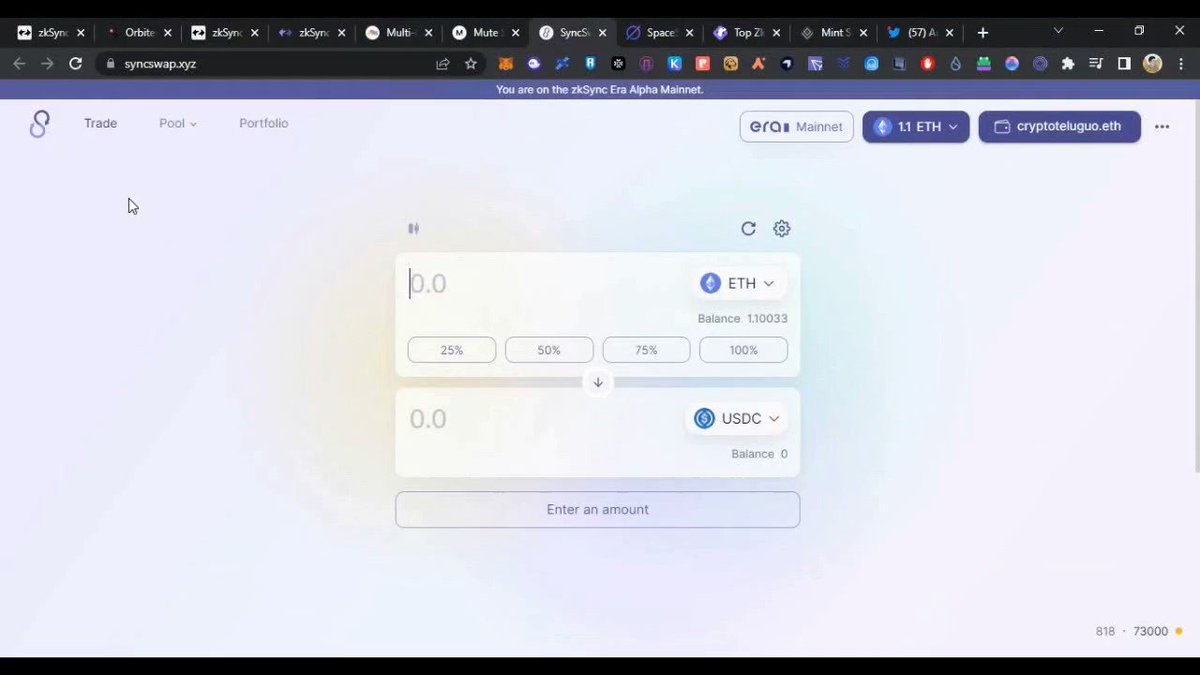Switch to the Mute browser tab

pos(484,32)
